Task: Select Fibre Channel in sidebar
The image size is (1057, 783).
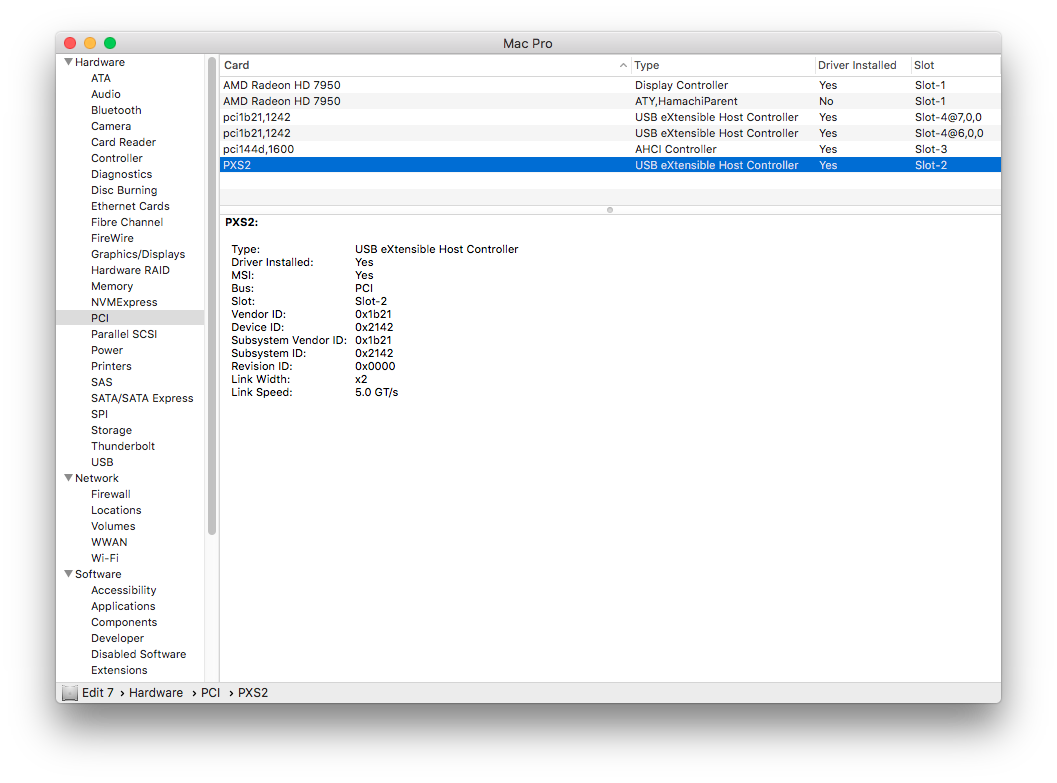Action: tap(127, 222)
